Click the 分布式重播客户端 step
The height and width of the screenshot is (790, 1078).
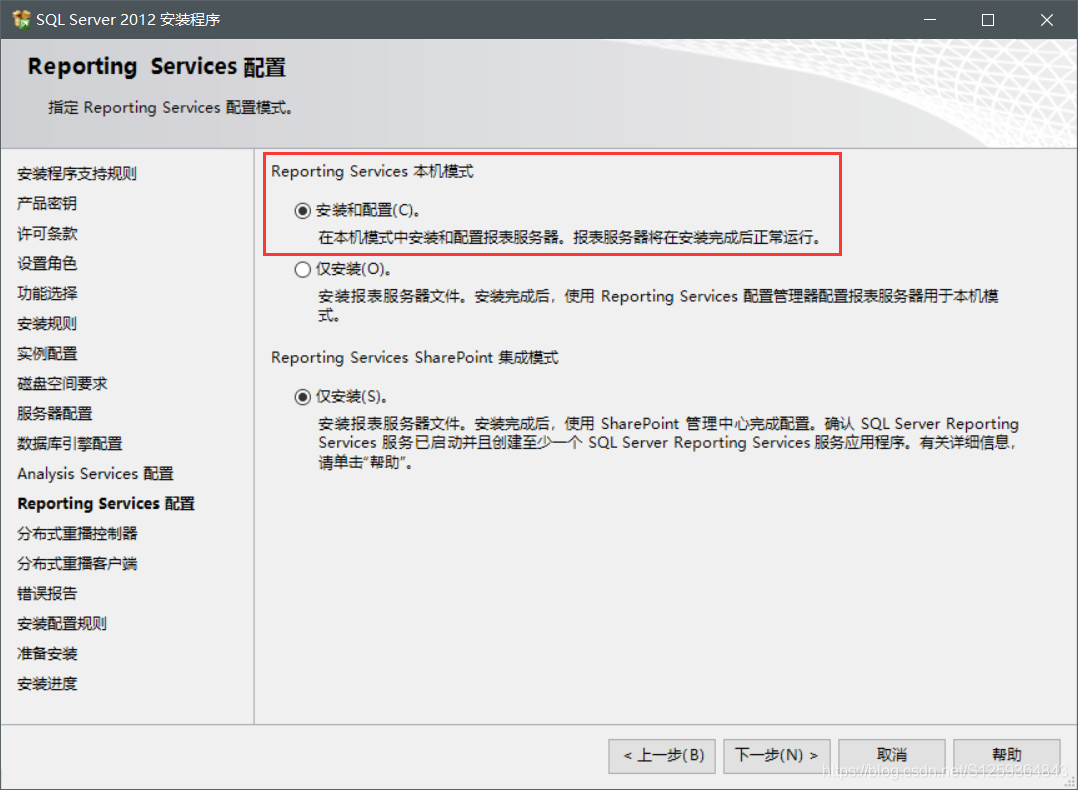point(77,564)
